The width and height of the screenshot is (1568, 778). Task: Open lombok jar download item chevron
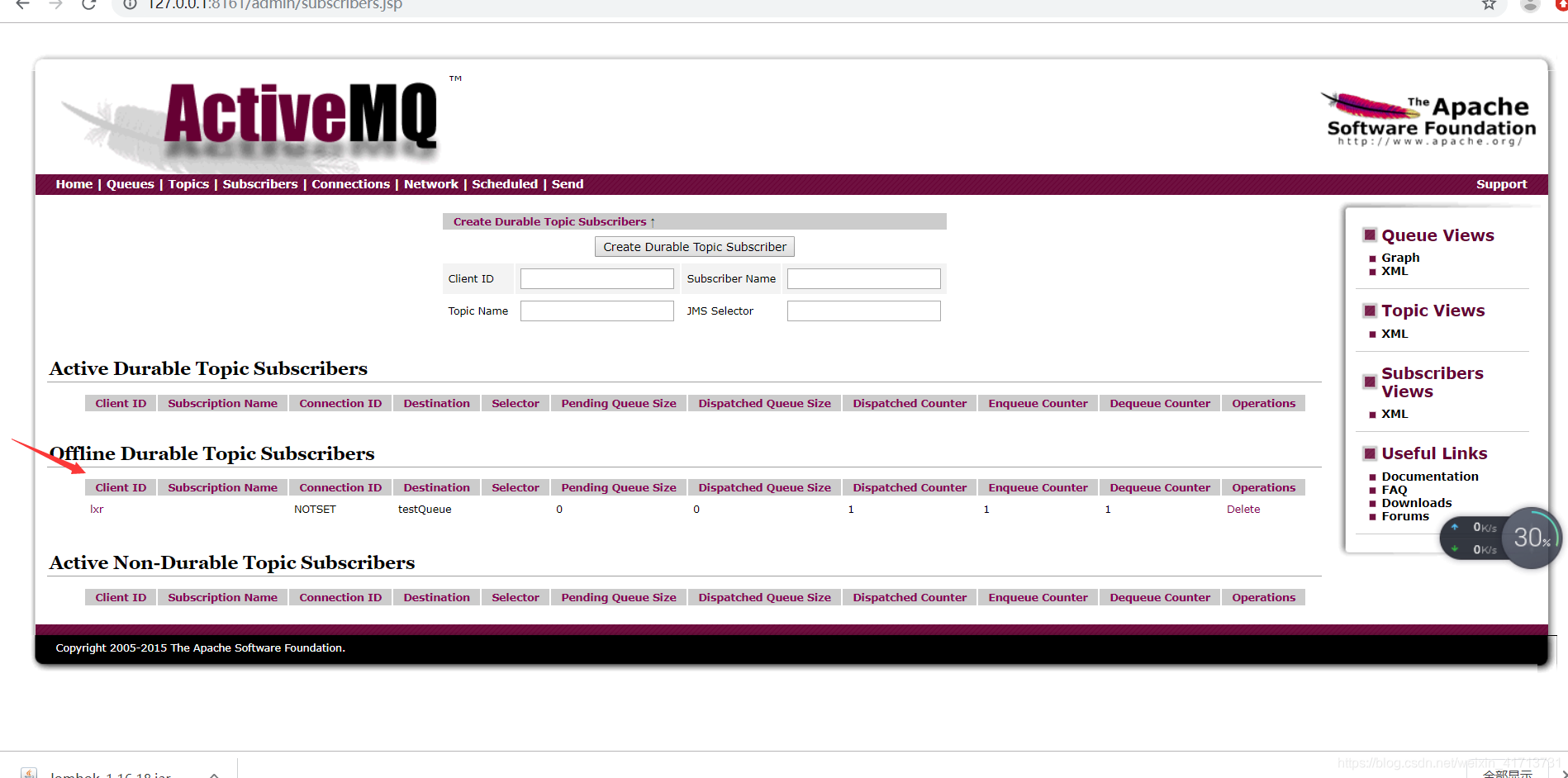pyautogui.click(x=214, y=775)
